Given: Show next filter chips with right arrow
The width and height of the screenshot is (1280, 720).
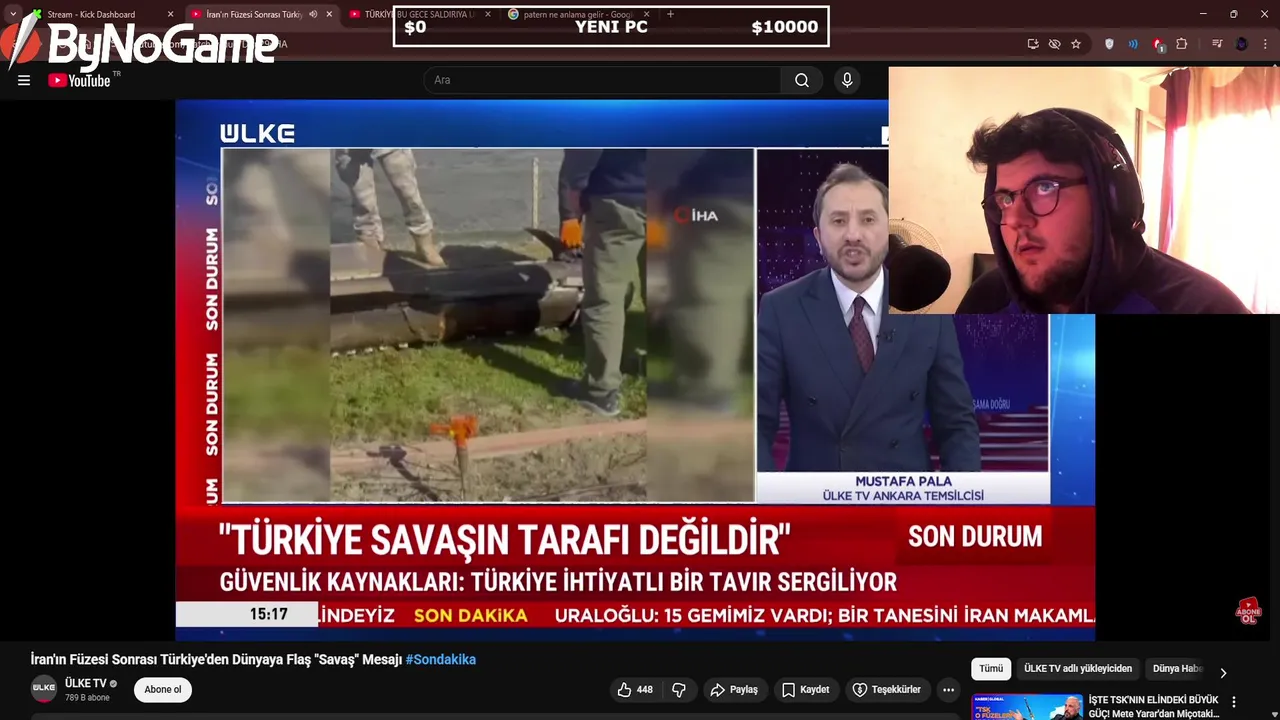Looking at the screenshot, I should pyautogui.click(x=1222, y=673).
